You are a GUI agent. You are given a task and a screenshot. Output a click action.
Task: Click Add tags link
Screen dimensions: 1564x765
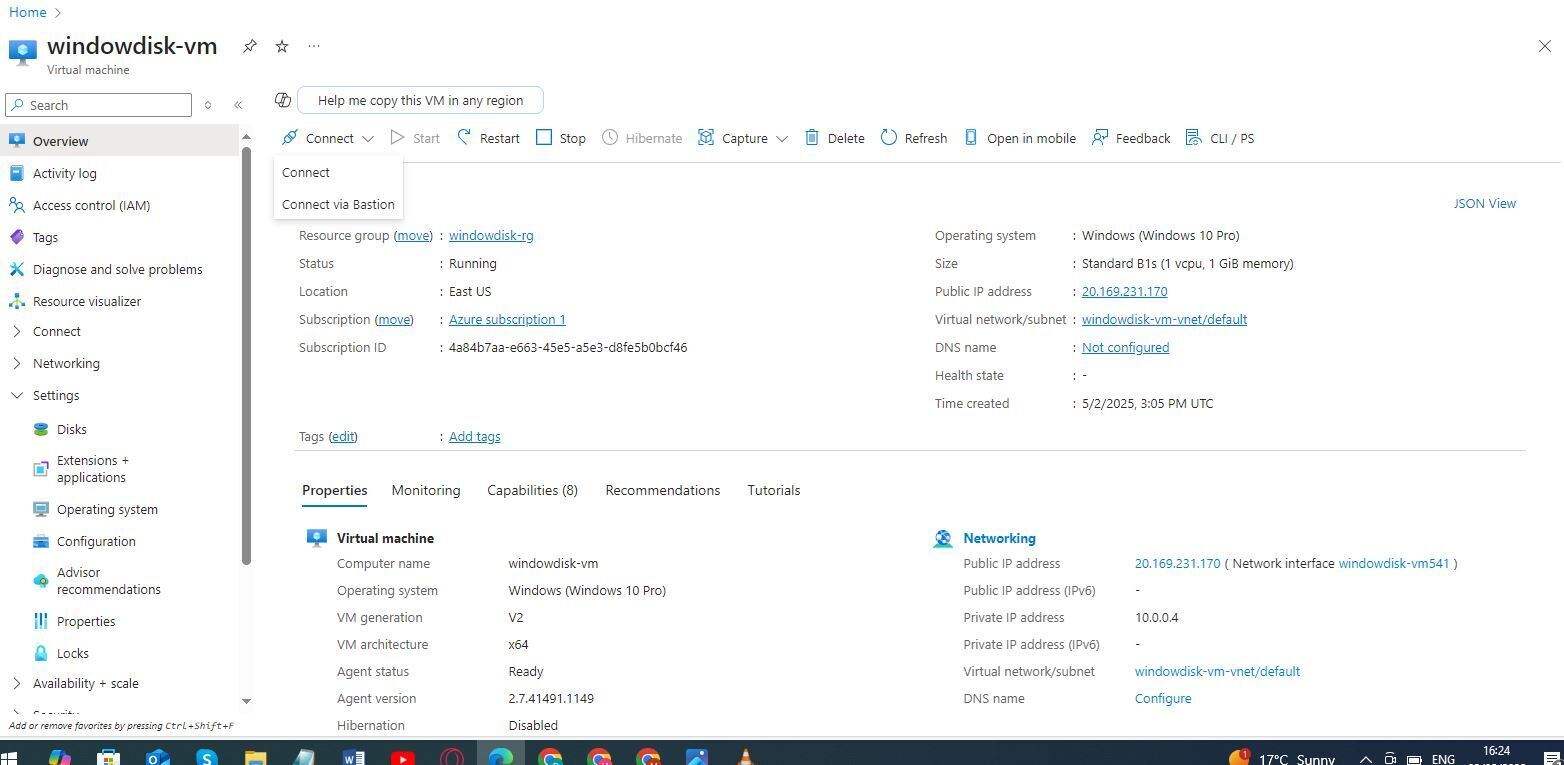click(x=474, y=436)
